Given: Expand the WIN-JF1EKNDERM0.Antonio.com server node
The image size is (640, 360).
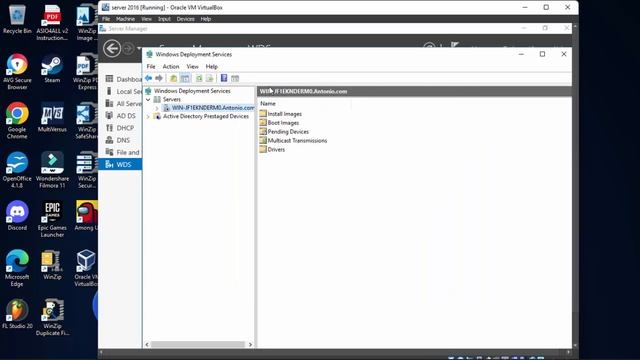Looking at the screenshot, I should (x=157, y=108).
